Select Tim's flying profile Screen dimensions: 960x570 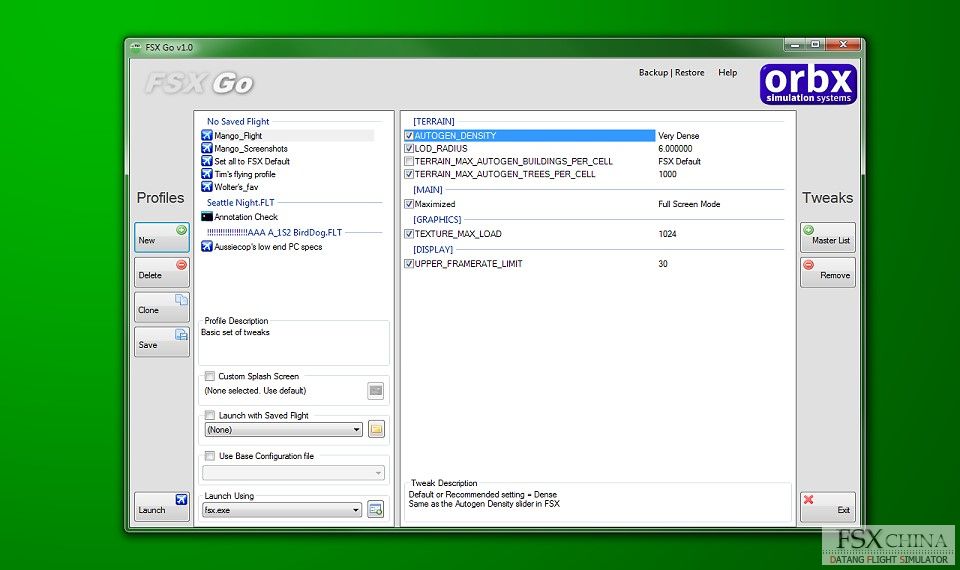245,174
